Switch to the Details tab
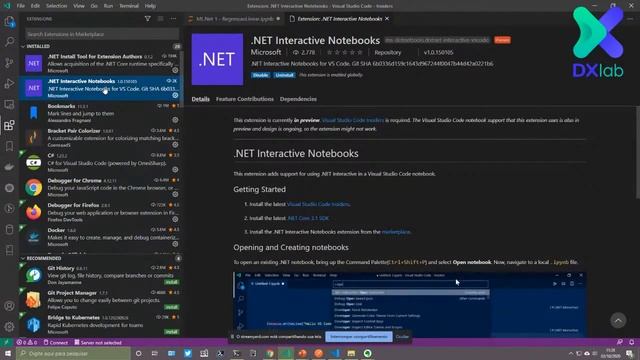Viewport: 640px width, 360px height. 200,99
